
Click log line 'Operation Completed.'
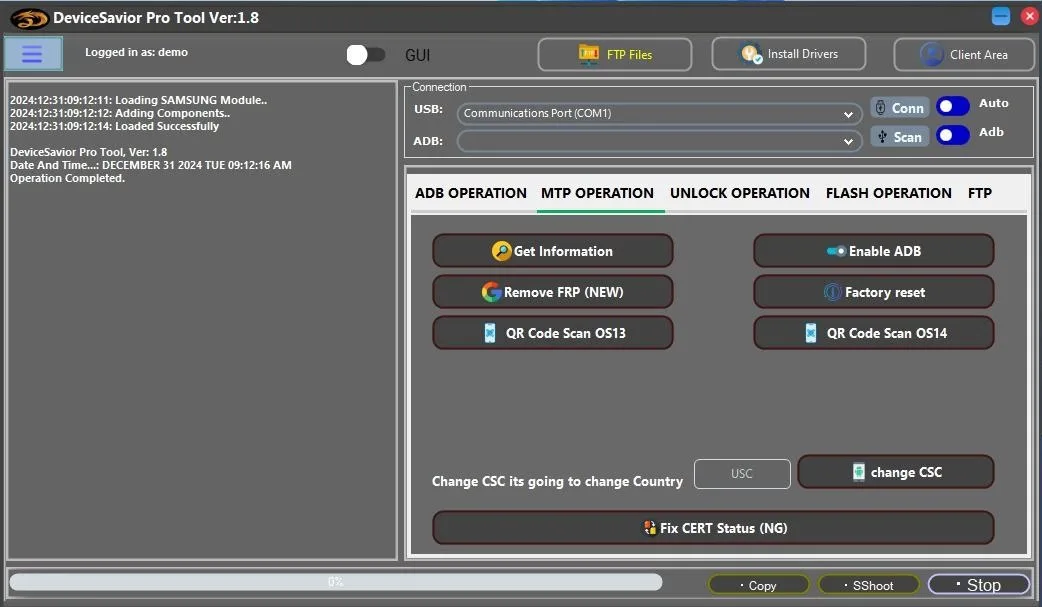point(67,178)
